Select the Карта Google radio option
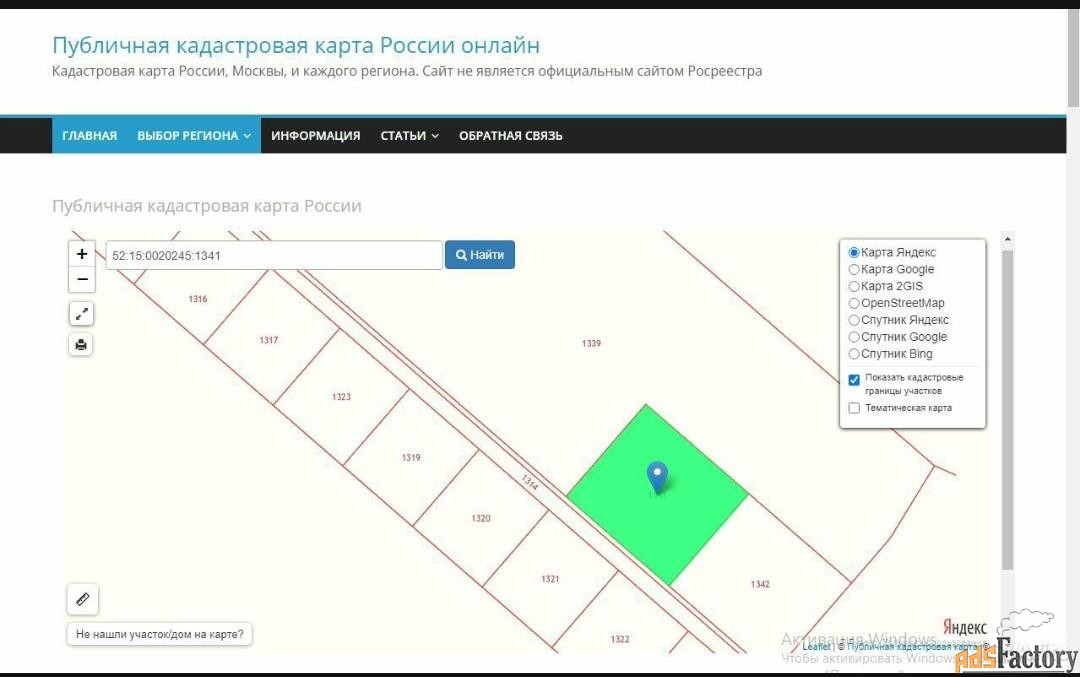This screenshot has height=677, width=1080. pos(854,269)
